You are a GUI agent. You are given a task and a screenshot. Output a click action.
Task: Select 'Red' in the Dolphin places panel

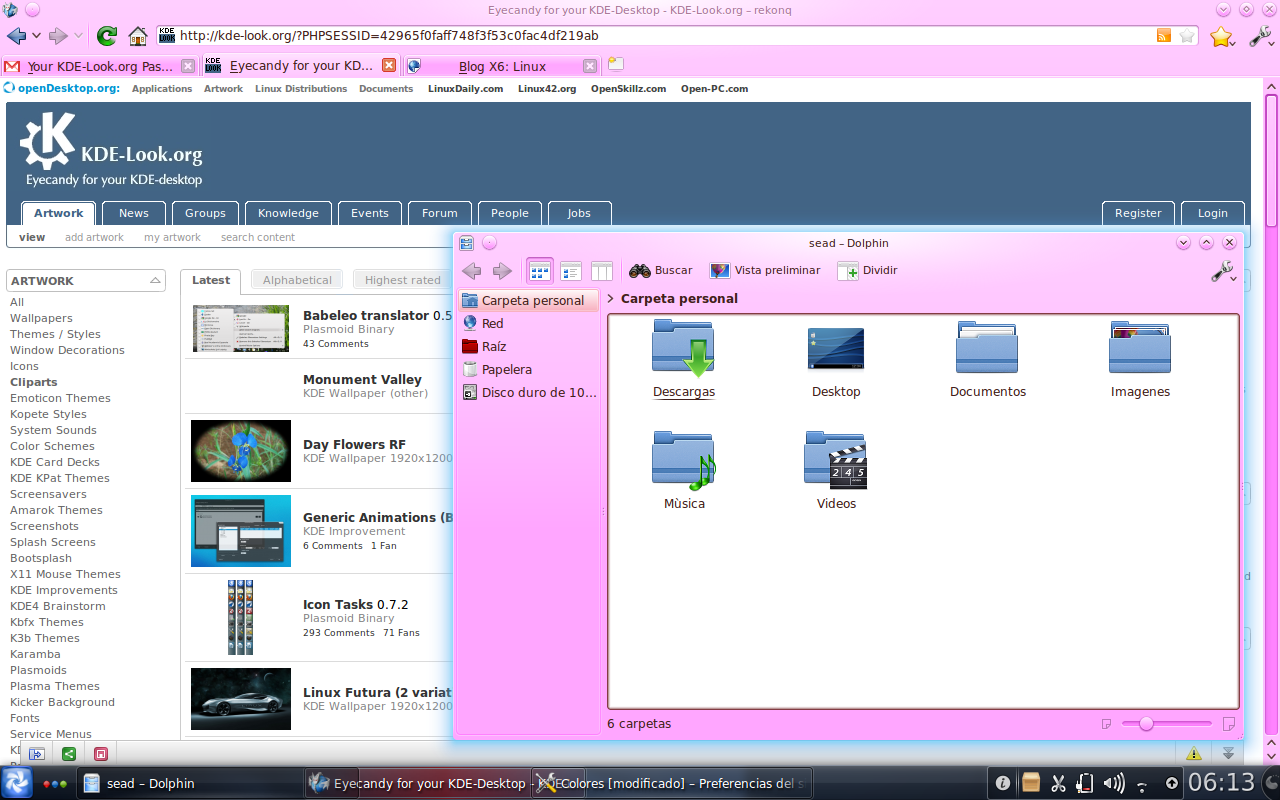pos(530,323)
